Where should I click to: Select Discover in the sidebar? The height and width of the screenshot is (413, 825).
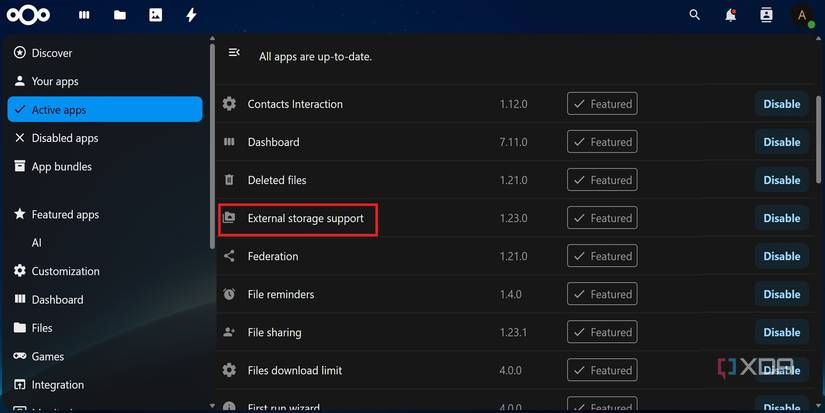[105, 53]
